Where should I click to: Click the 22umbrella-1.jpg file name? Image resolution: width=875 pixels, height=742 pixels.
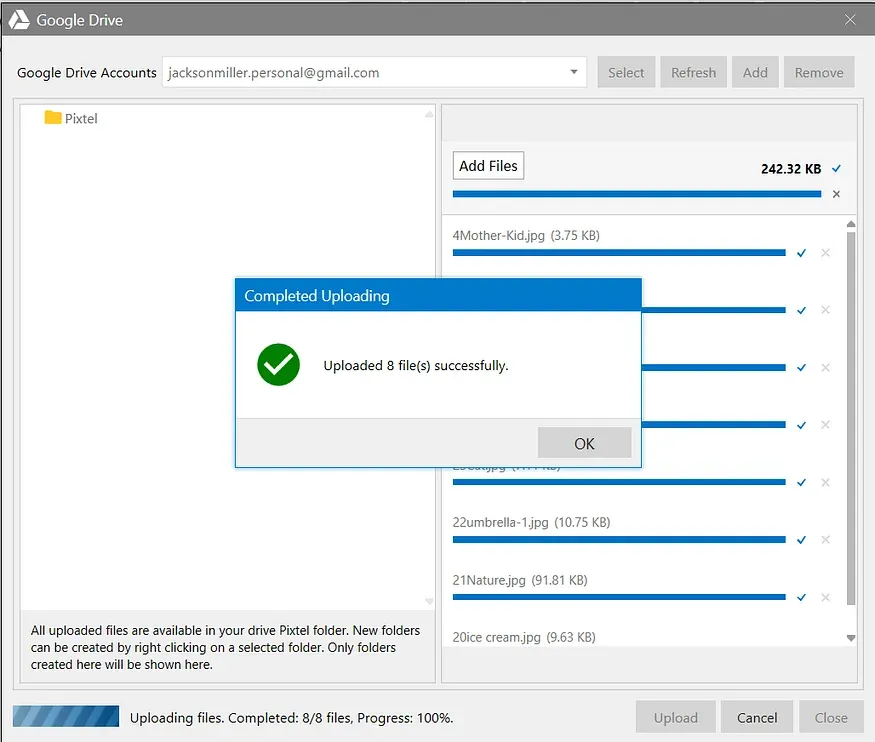click(501, 522)
